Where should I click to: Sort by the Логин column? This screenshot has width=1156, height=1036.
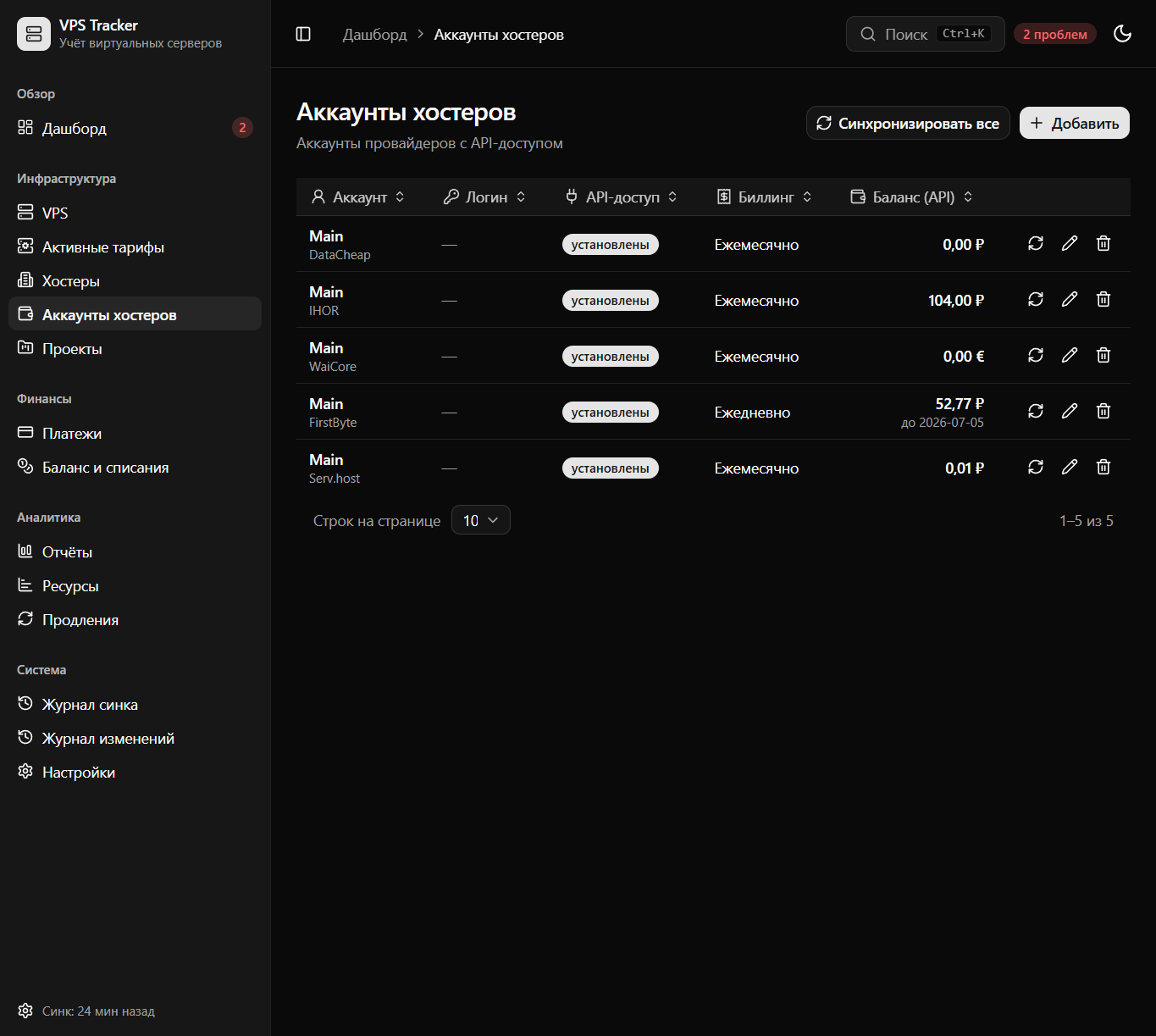pos(485,197)
